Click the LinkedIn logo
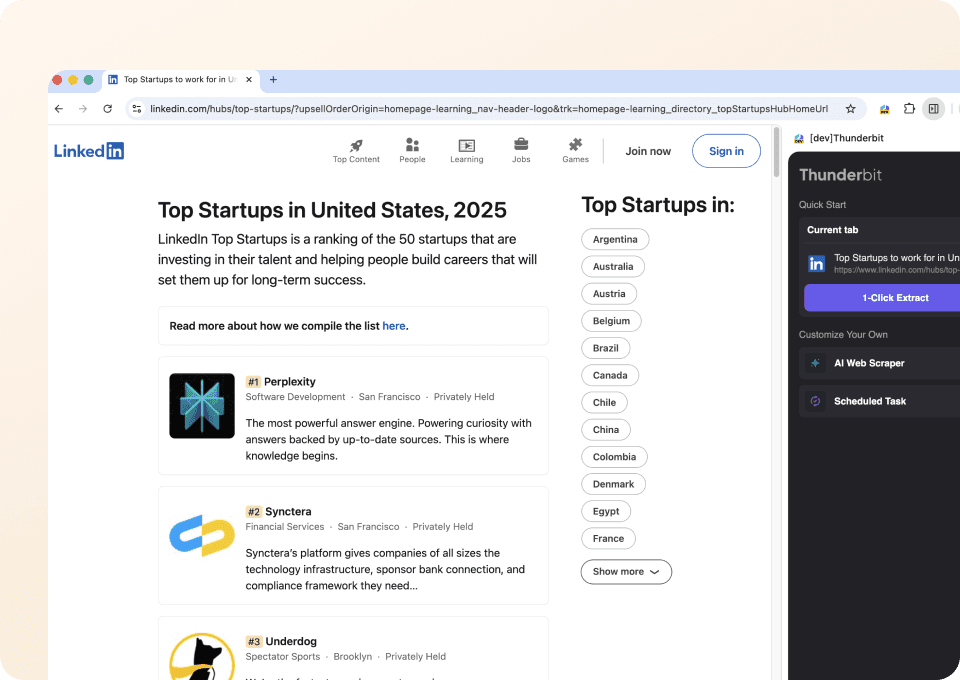Screen dimensions: 960x680 click(x=89, y=151)
